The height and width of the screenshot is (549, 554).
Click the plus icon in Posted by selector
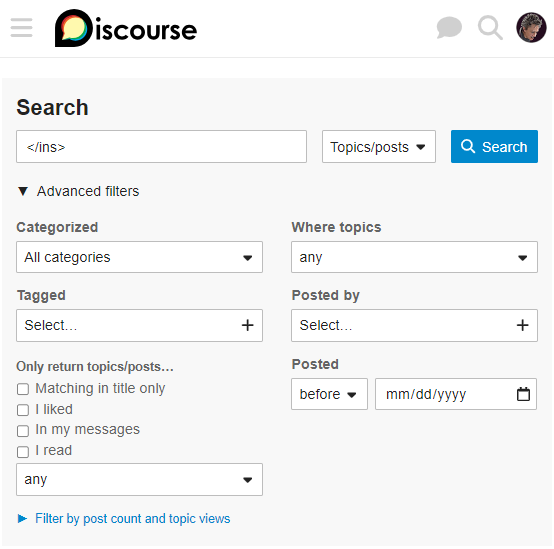pos(523,325)
